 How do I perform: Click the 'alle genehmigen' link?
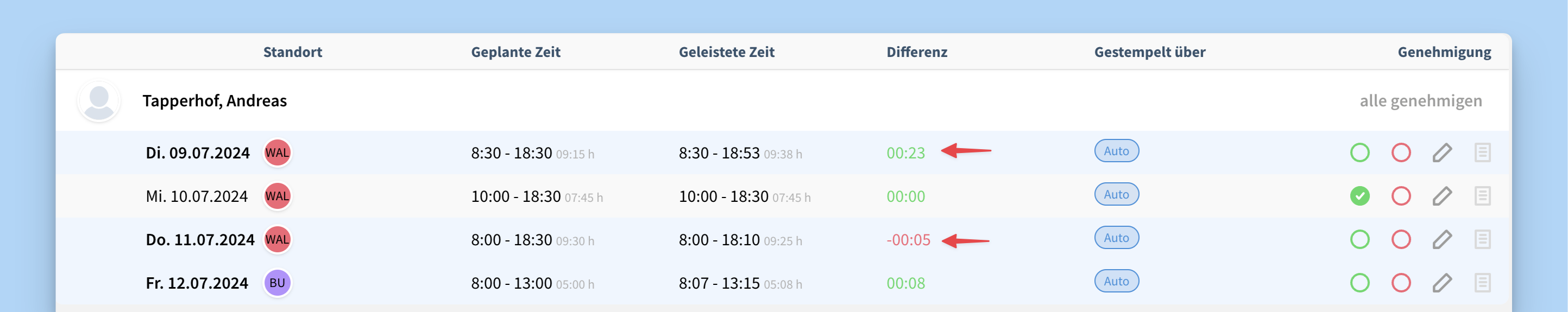[x=1421, y=101]
